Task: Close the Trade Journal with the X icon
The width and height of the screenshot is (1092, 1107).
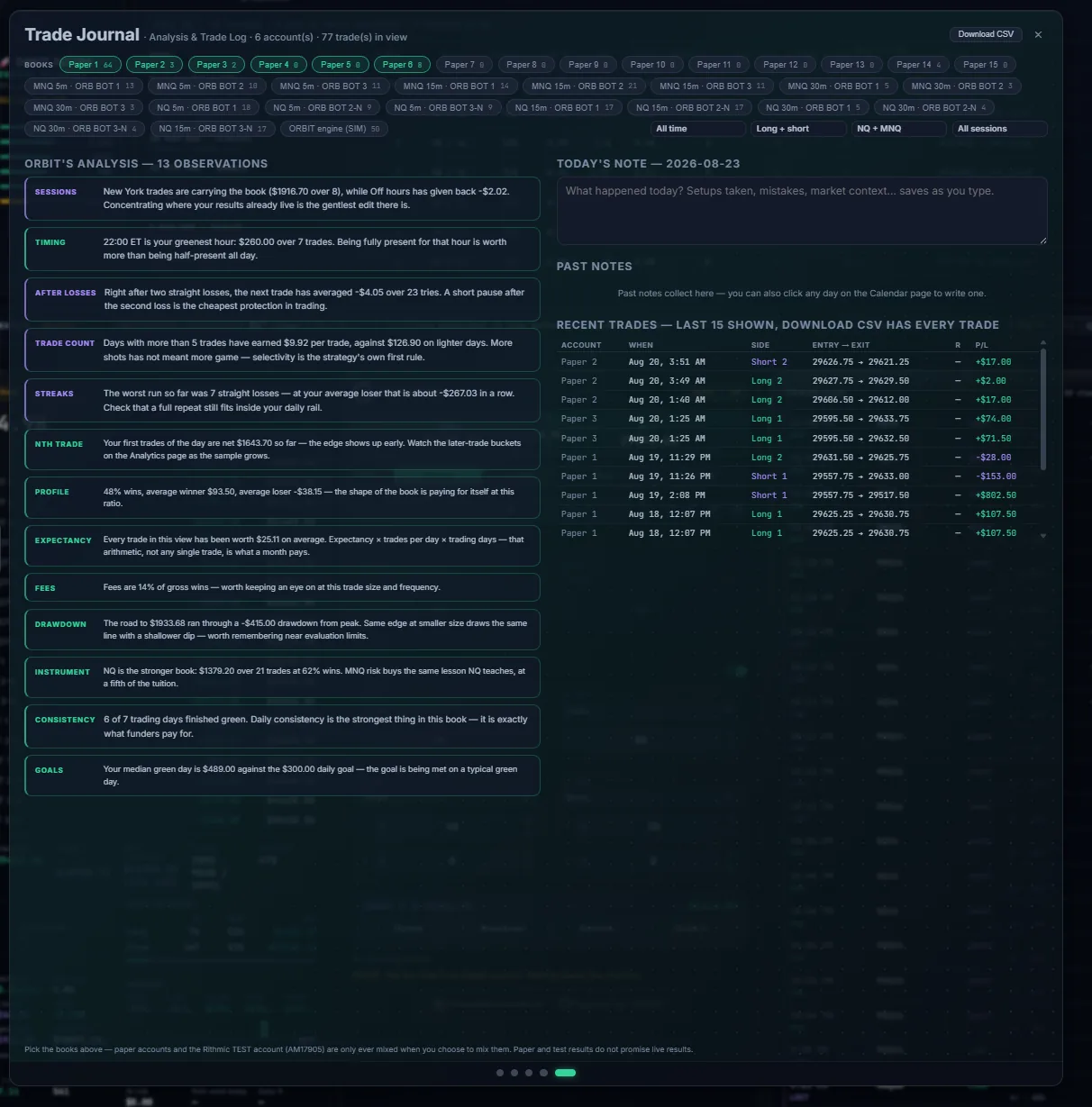Action: tap(1038, 34)
